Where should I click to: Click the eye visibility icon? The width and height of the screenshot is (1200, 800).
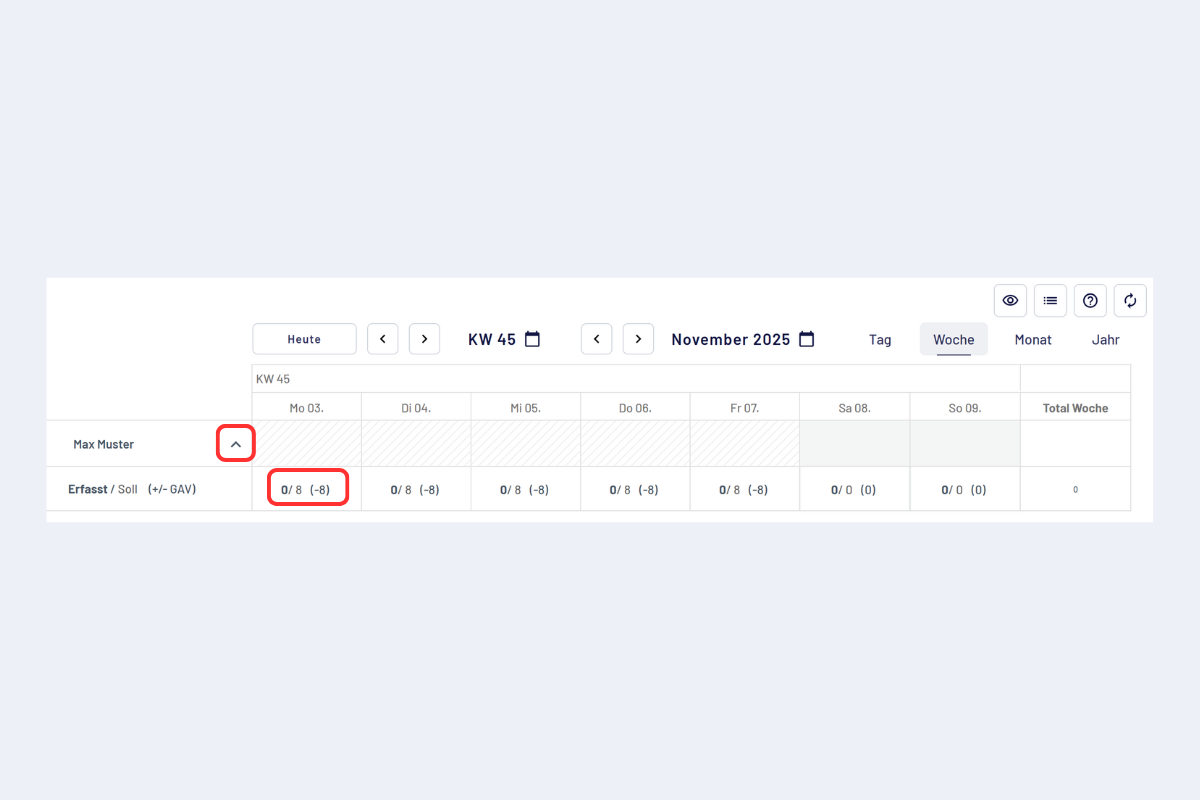(1010, 300)
